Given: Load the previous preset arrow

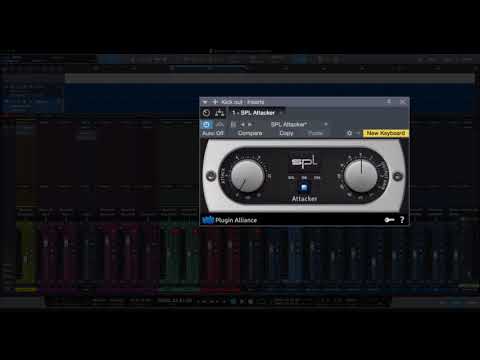Looking at the screenshot, I should pyautogui.click(x=243, y=124).
